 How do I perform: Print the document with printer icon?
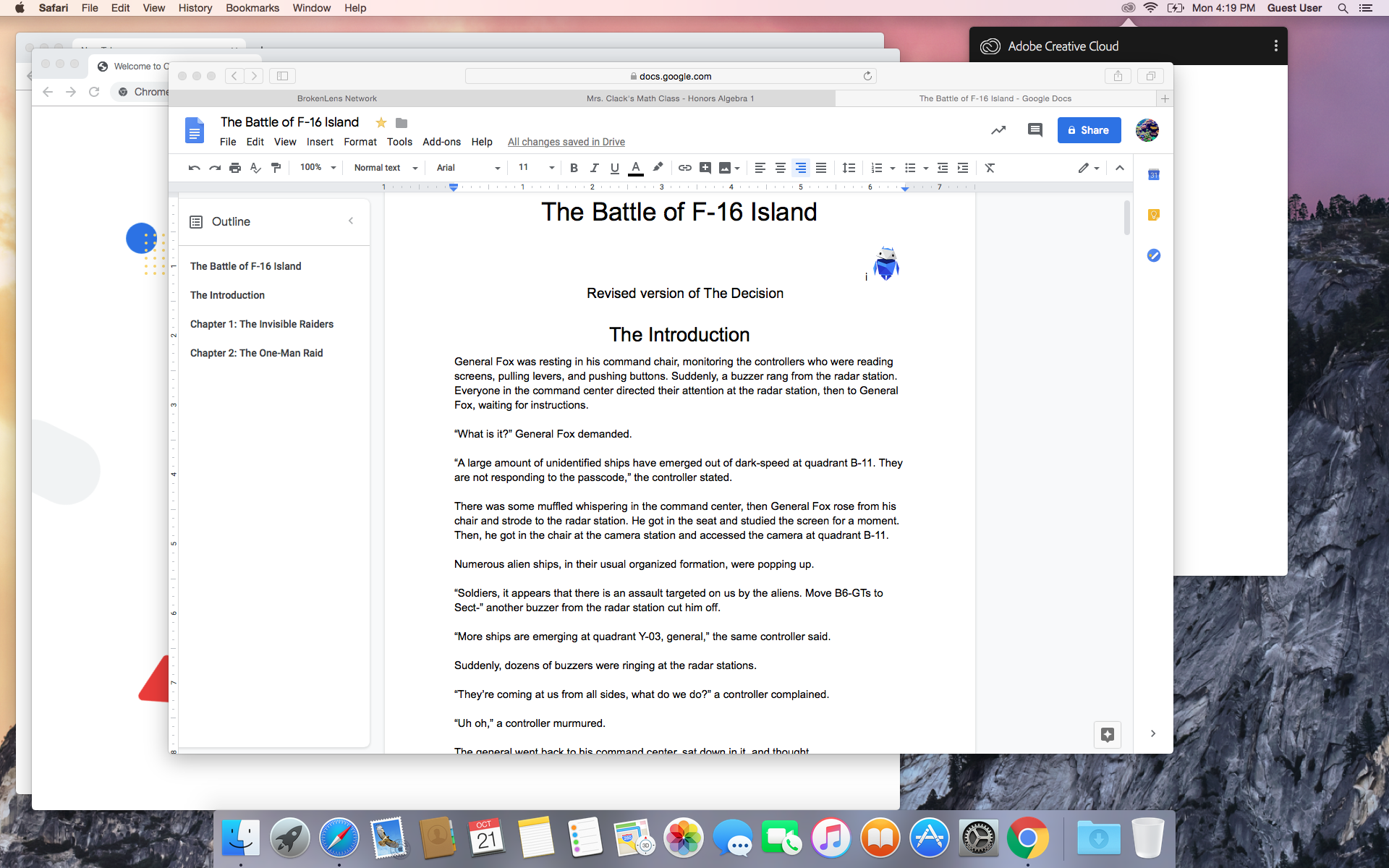tap(235, 168)
